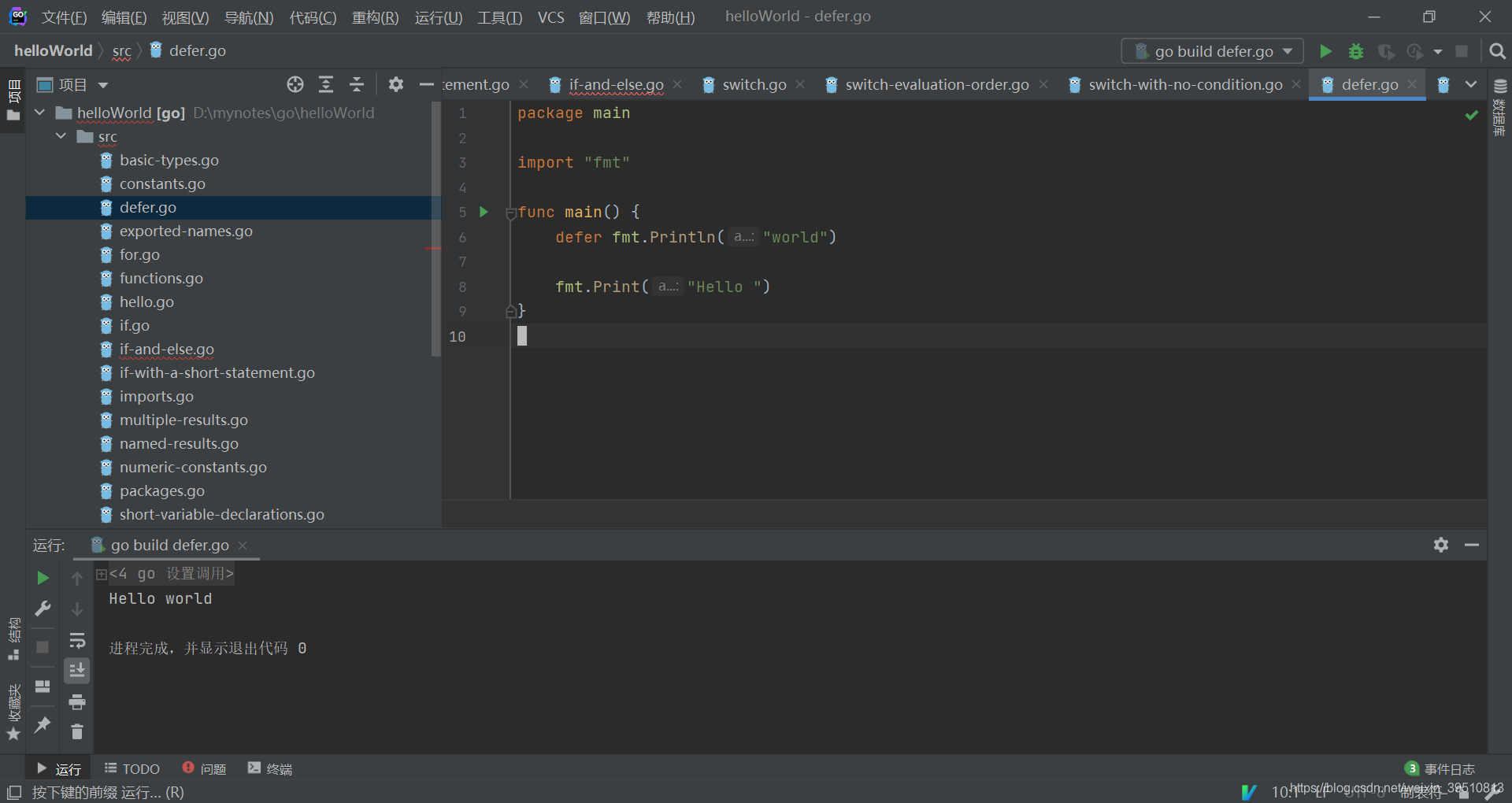
Task: Open the database side tool window
Action: [1500, 107]
